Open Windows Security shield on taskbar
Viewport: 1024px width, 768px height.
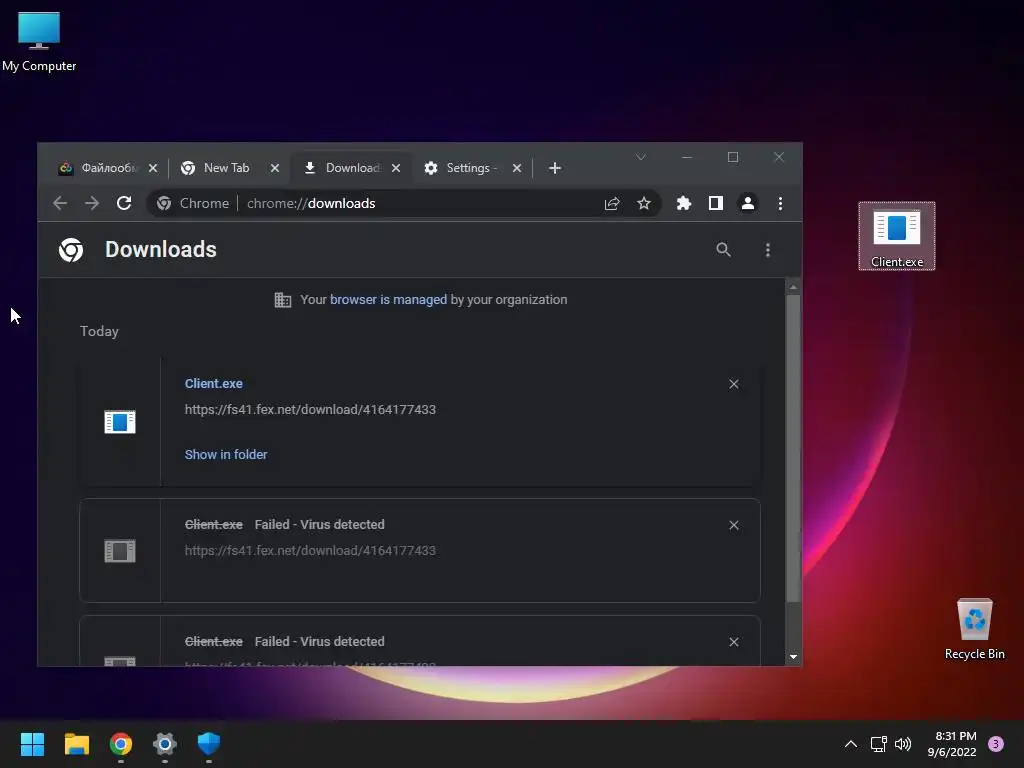point(209,744)
